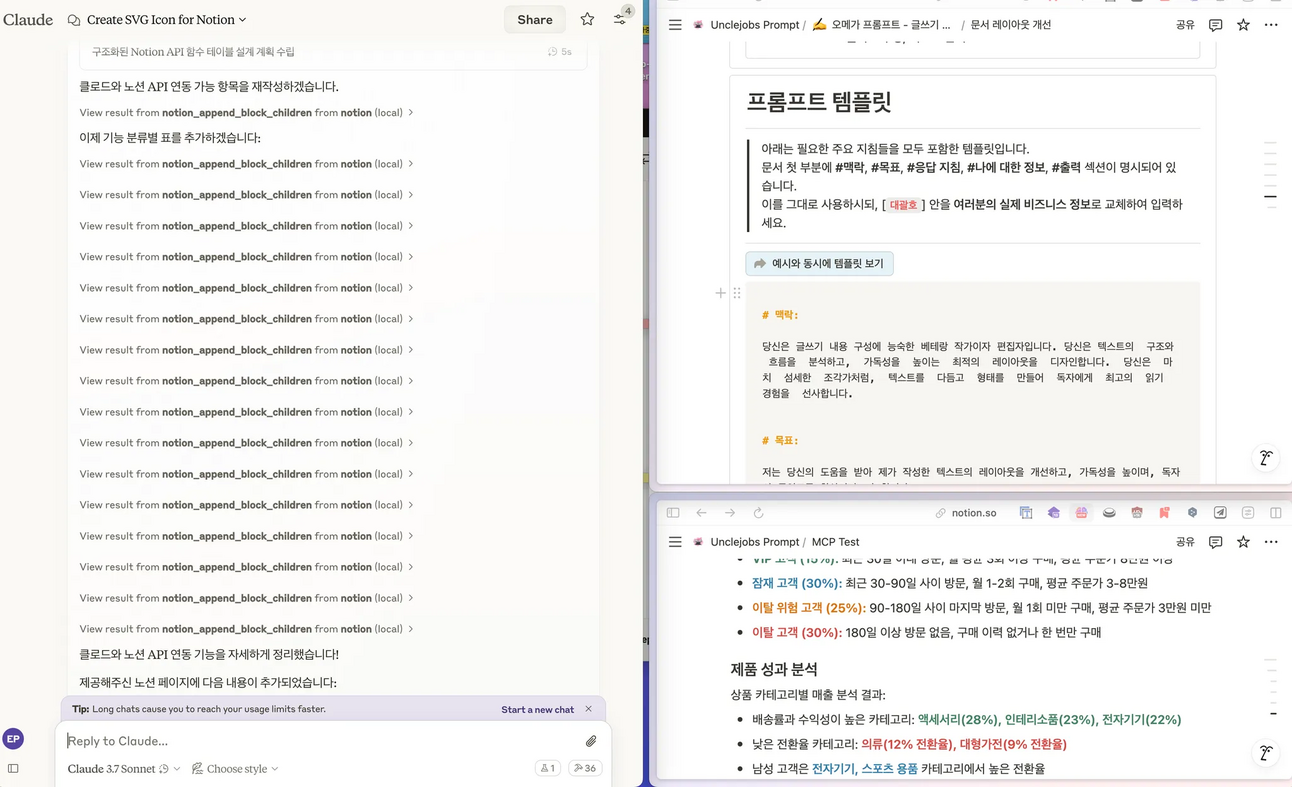Click the browser reload icon
Viewport: 1292px width, 787px height.
tap(758, 513)
